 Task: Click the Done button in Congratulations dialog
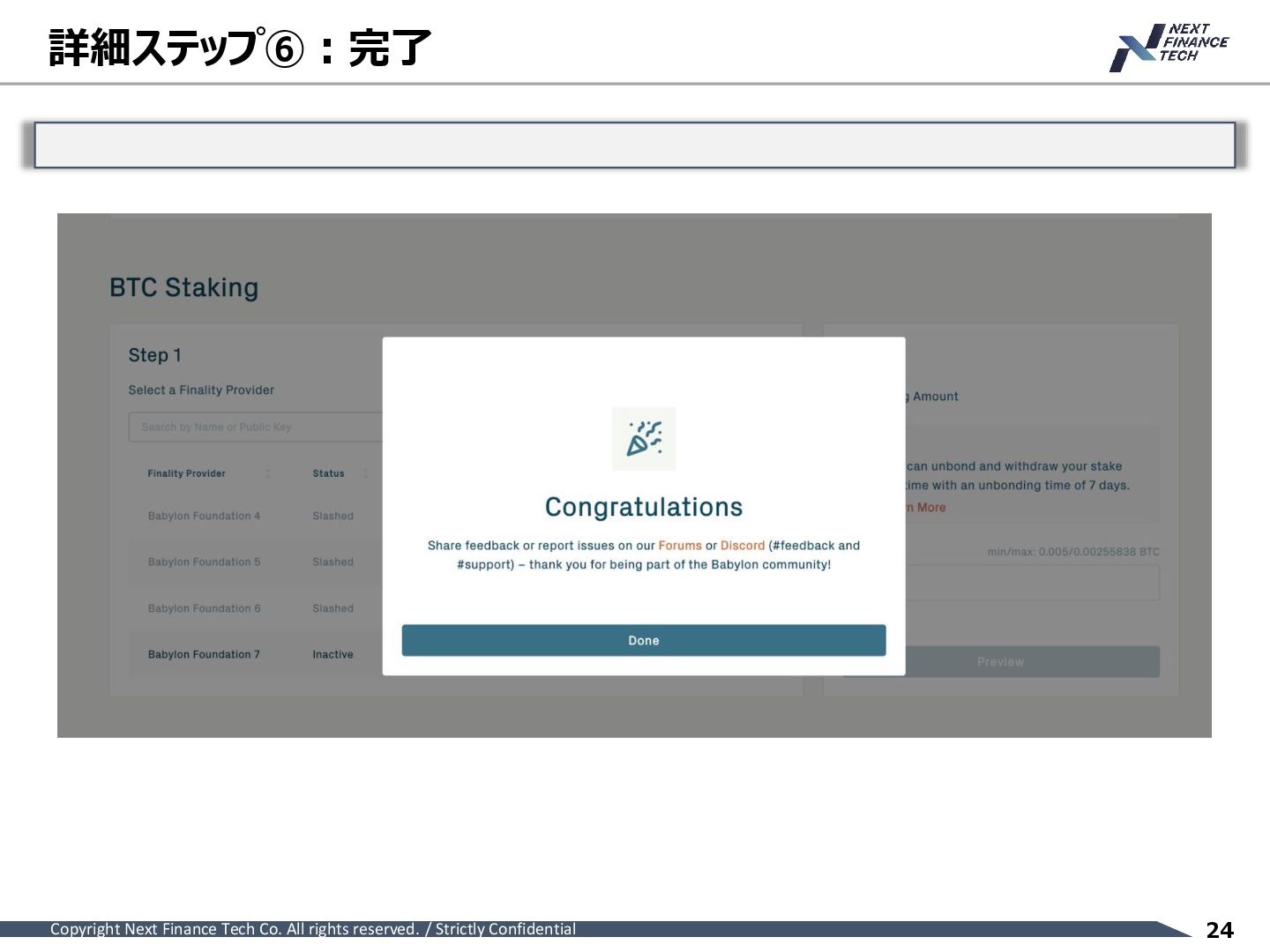[x=644, y=641]
